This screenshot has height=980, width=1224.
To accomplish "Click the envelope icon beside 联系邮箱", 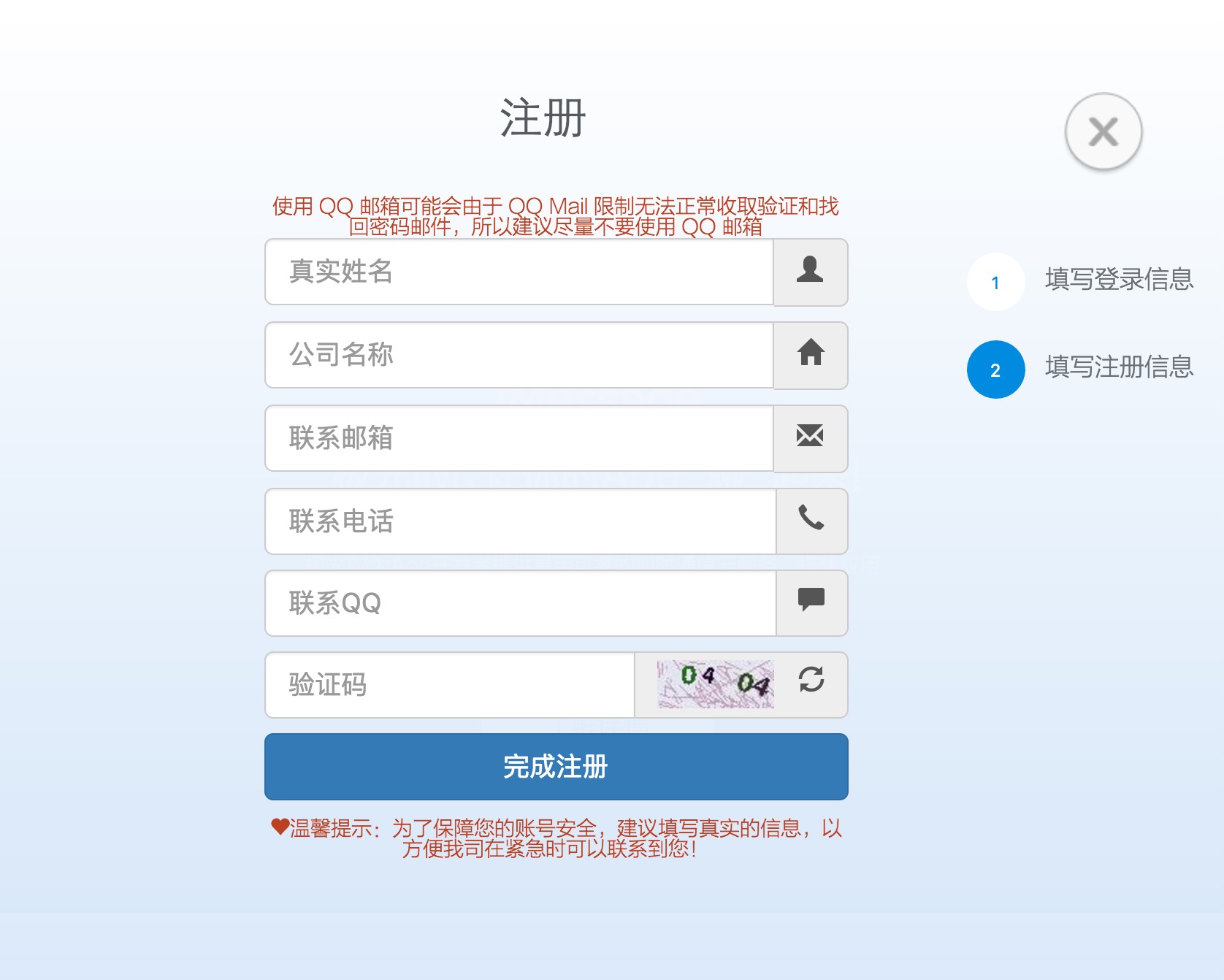I will (x=810, y=436).
